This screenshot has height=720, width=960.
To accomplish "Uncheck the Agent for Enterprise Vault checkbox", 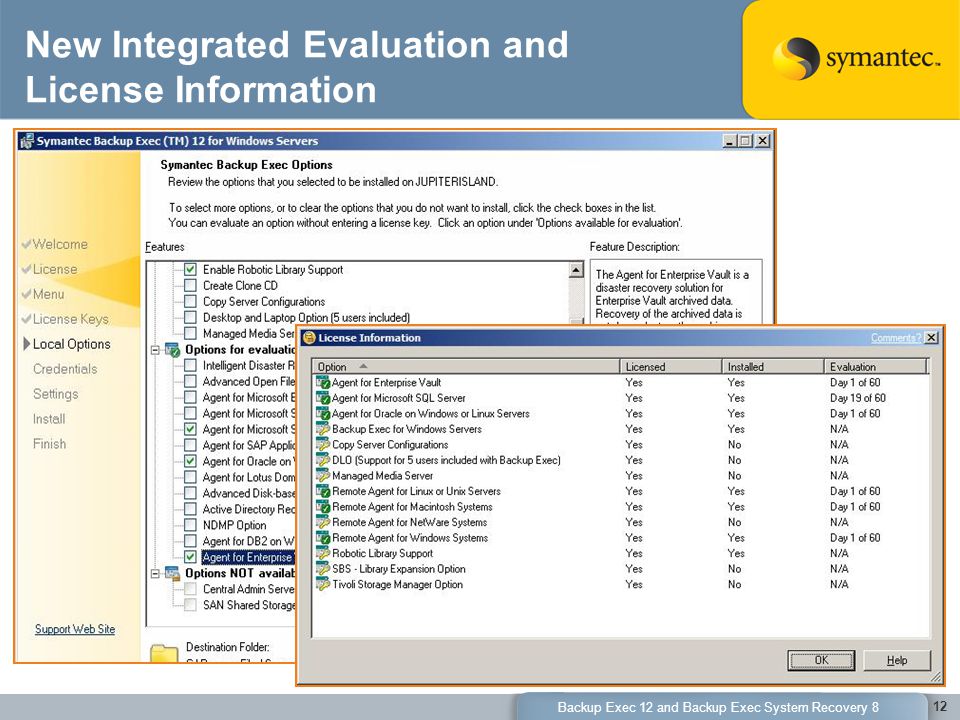I will click(190, 557).
